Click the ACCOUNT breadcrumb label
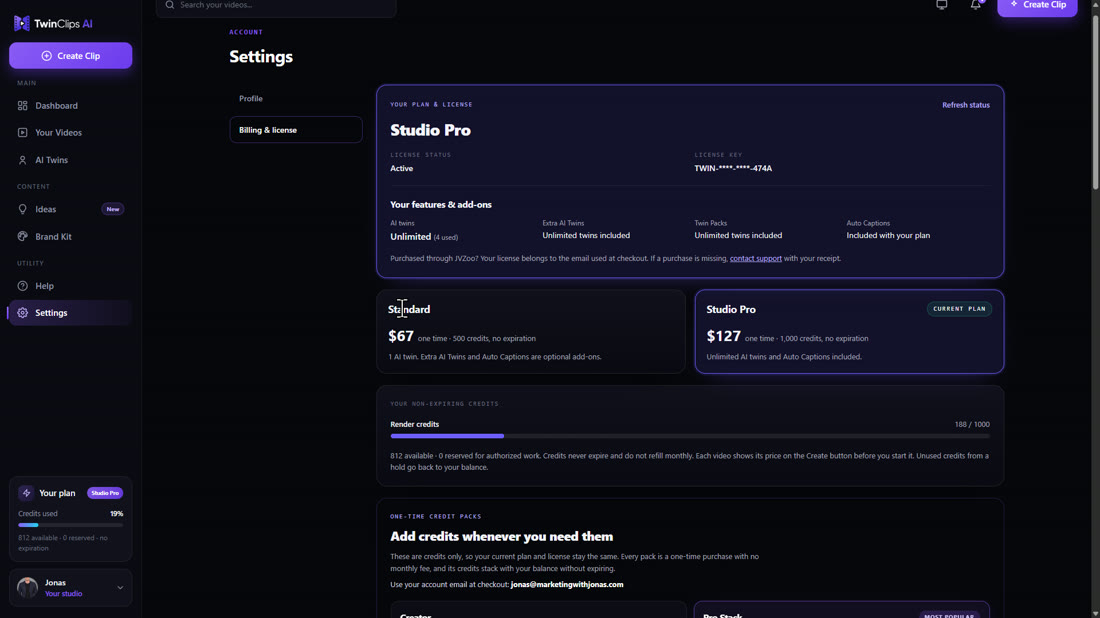 click(246, 32)
